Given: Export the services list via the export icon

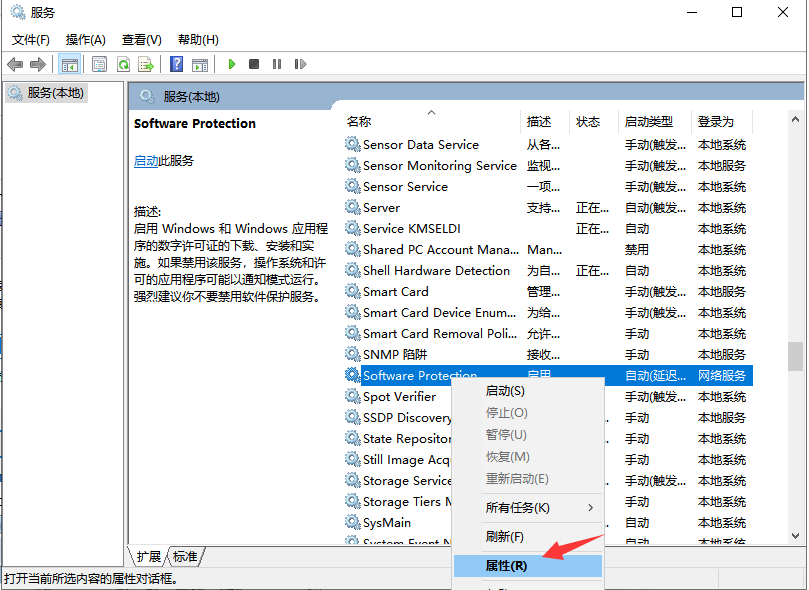Looking at the screenshot, I should pos(146,64).
